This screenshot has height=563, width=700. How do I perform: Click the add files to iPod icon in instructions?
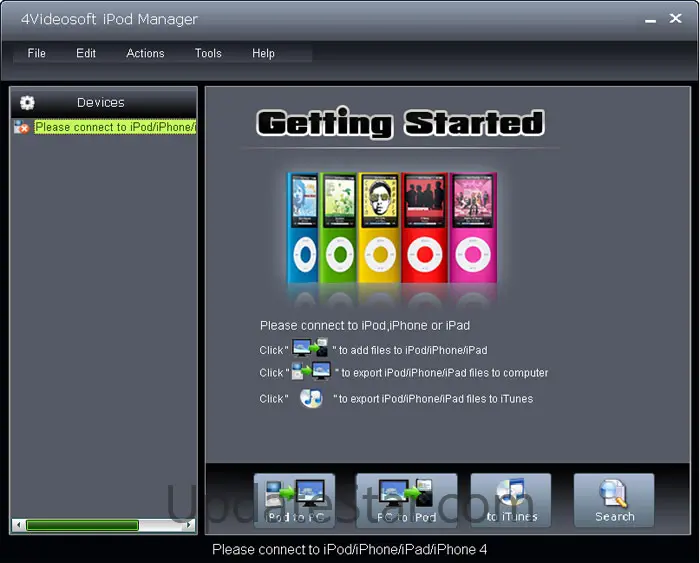pos(310,348)
